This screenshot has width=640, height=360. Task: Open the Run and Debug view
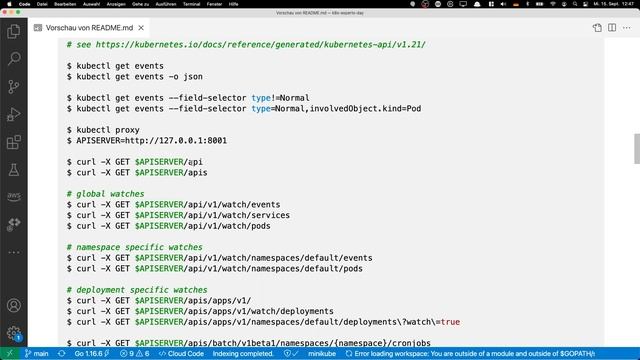click(13, 114)
